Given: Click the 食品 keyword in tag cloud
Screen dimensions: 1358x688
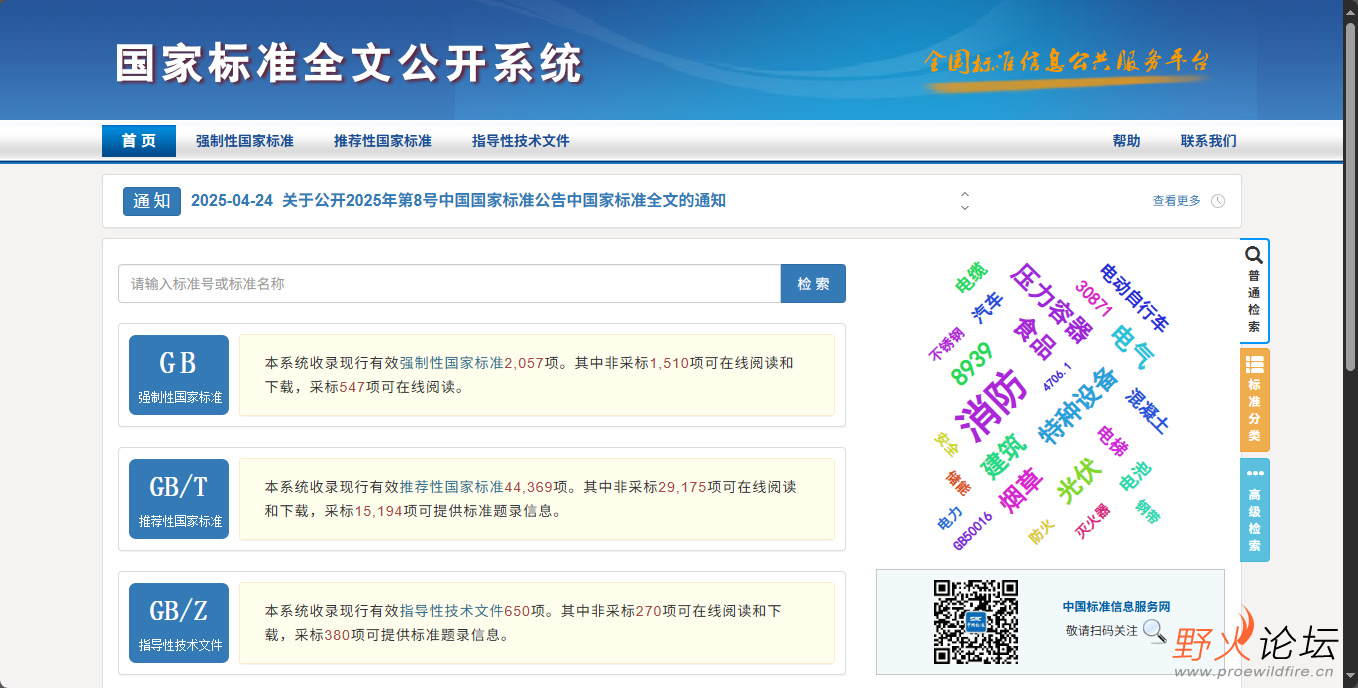Looking at the screenshot, I should (1035, 338).
